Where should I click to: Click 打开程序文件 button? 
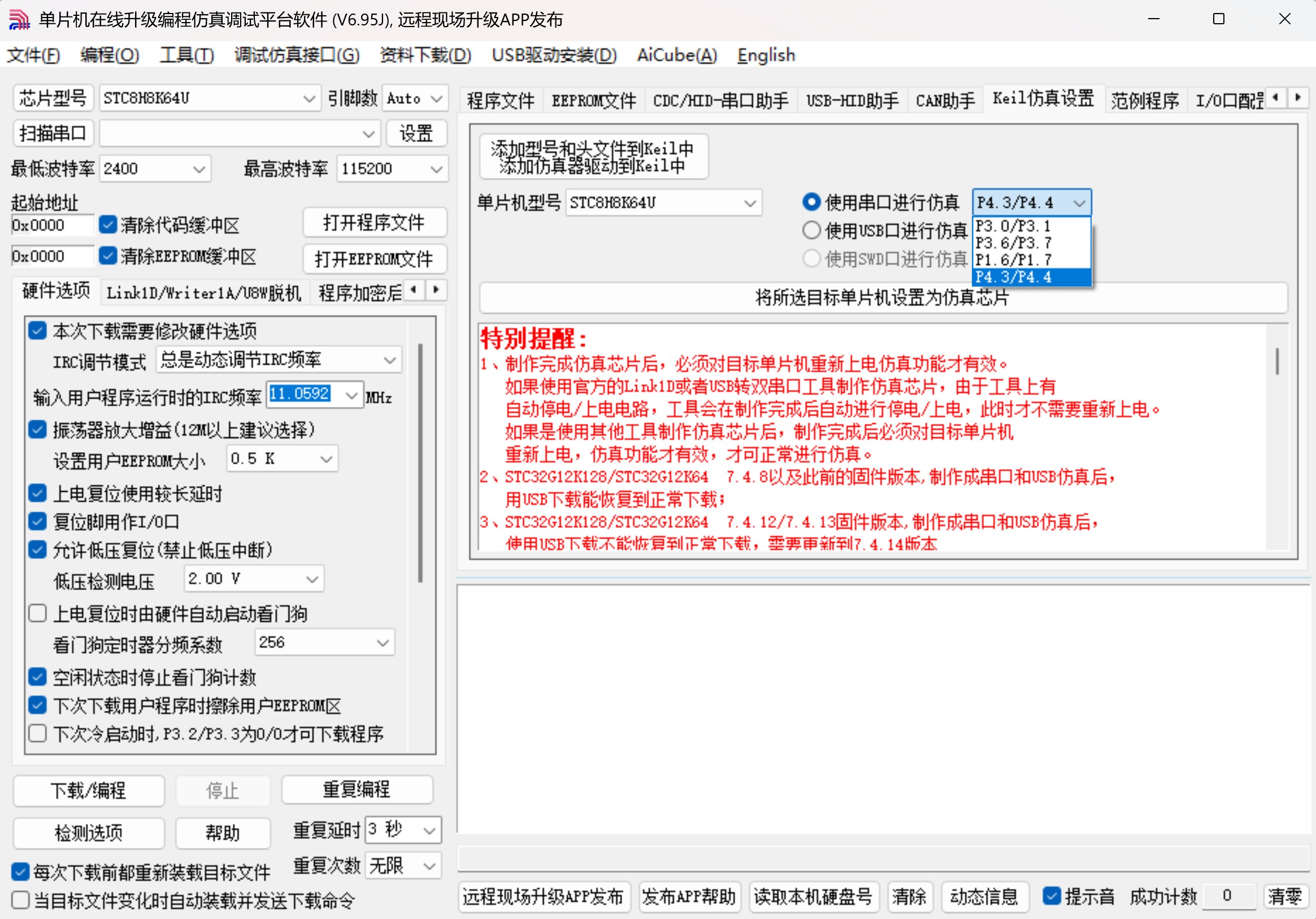pyautogui.click(x=374, y=223)
